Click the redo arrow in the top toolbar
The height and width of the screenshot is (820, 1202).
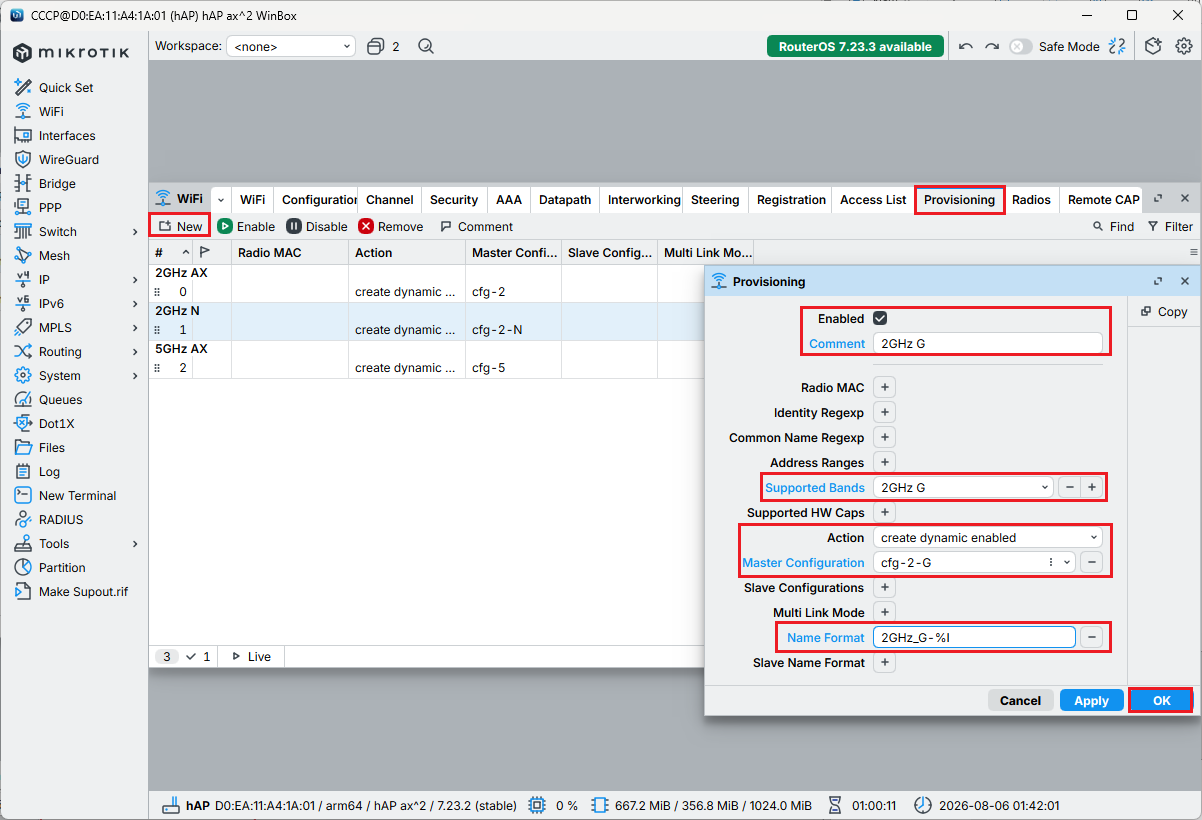pyautogui.click(x=992, y=46)
